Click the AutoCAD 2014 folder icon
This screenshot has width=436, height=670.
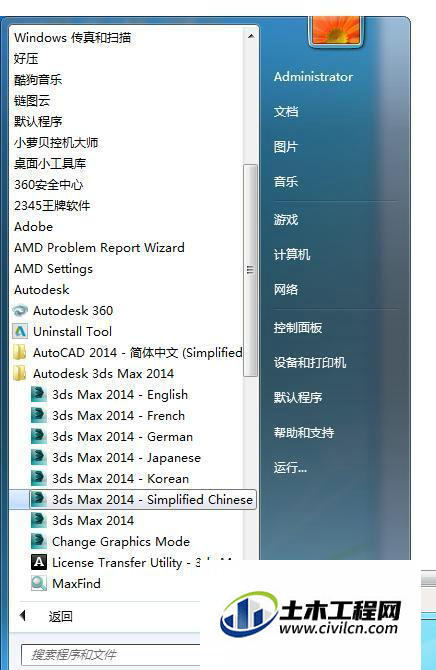pyautogui.click(x=20, y=353)
